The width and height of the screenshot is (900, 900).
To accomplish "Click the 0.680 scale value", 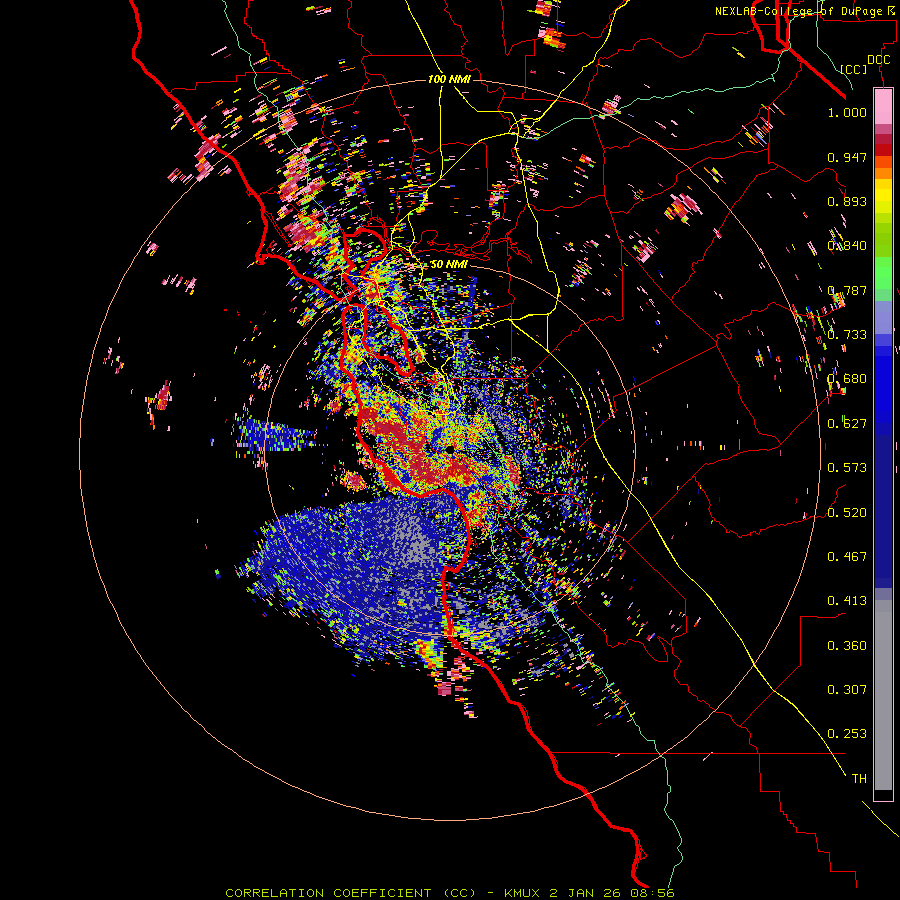I will click(847, 379).
